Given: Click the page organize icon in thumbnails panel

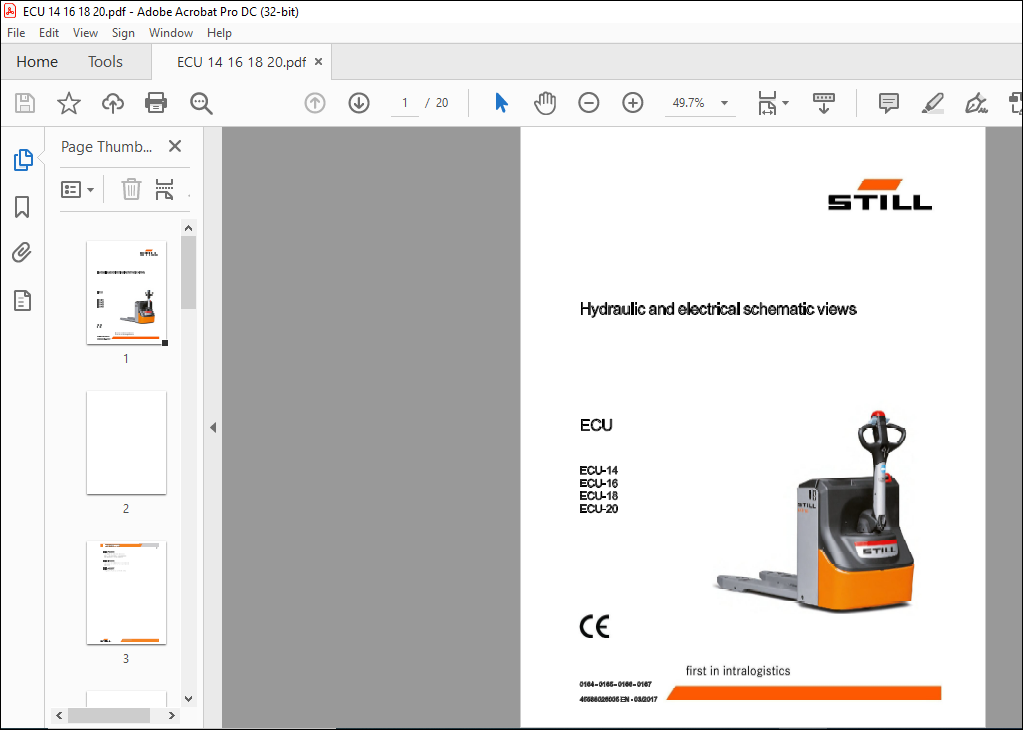Looking at the screenshot, I should [x=164, y=189].
